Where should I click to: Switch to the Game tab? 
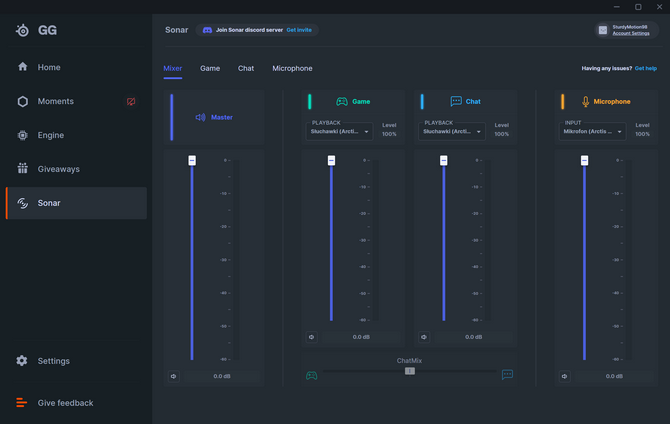210,68
